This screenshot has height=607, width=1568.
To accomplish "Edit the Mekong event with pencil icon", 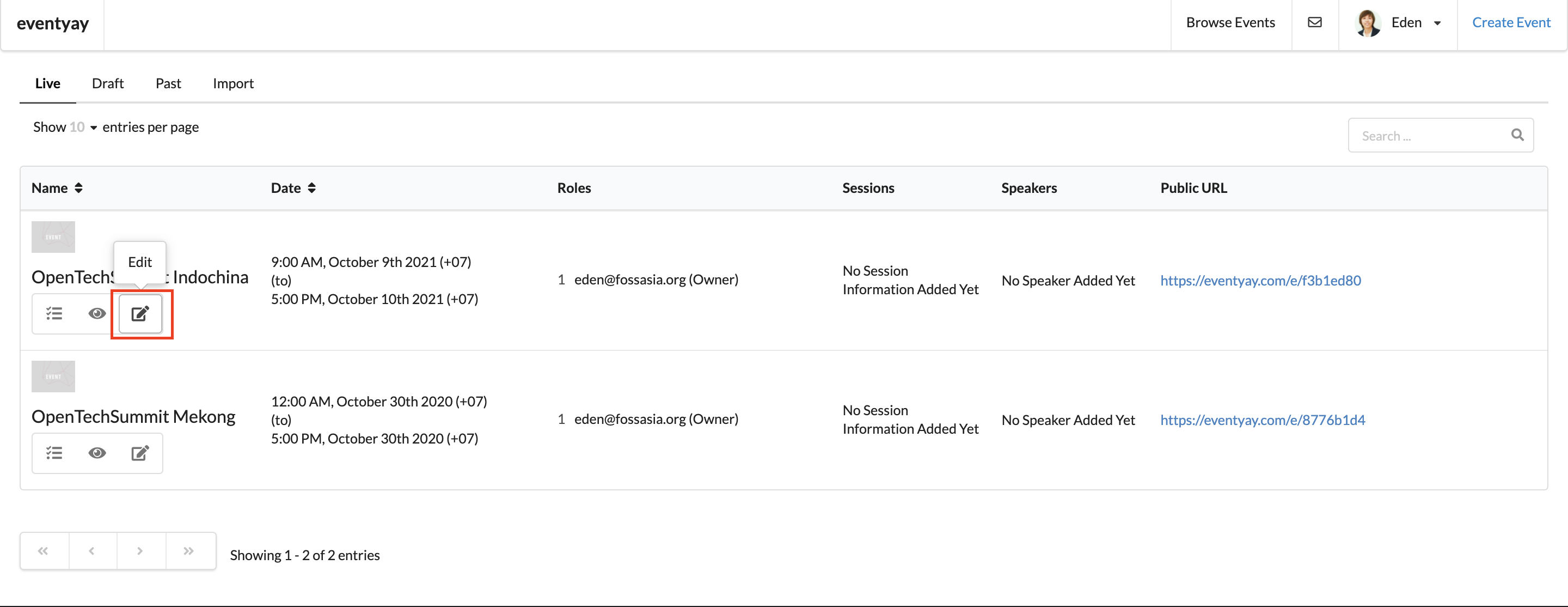I will coord(140,453).
